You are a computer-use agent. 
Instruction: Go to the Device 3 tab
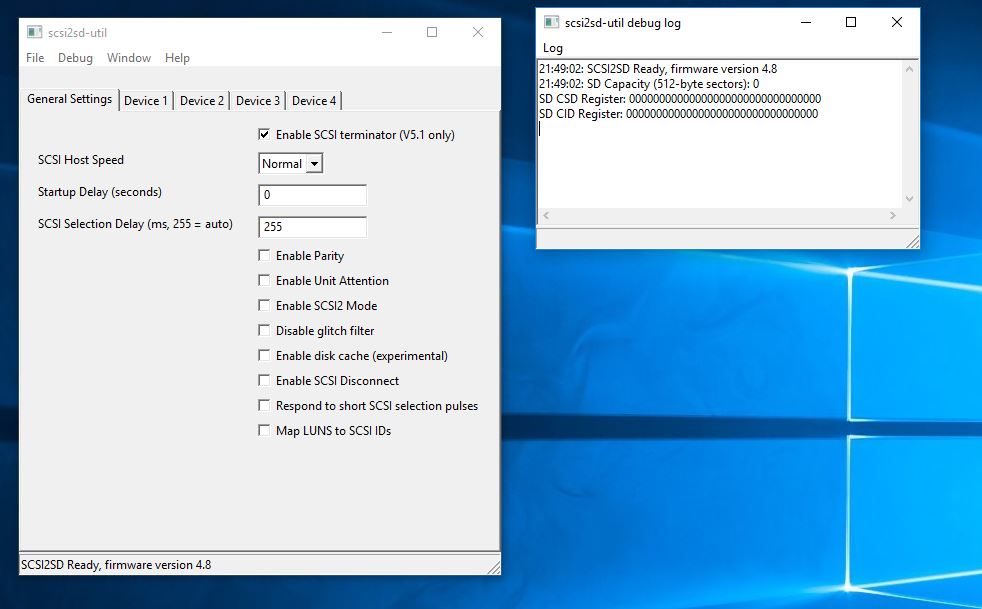click(258, 100)
